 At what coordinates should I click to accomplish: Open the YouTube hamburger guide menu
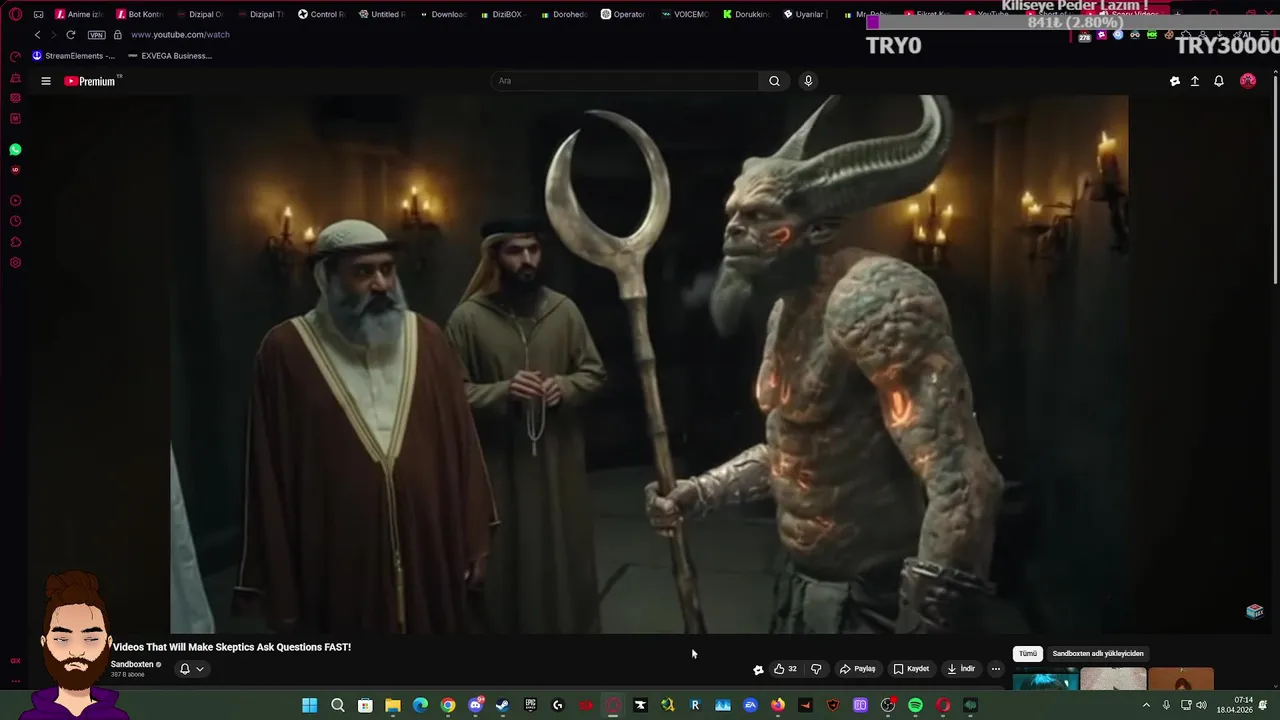46,81
